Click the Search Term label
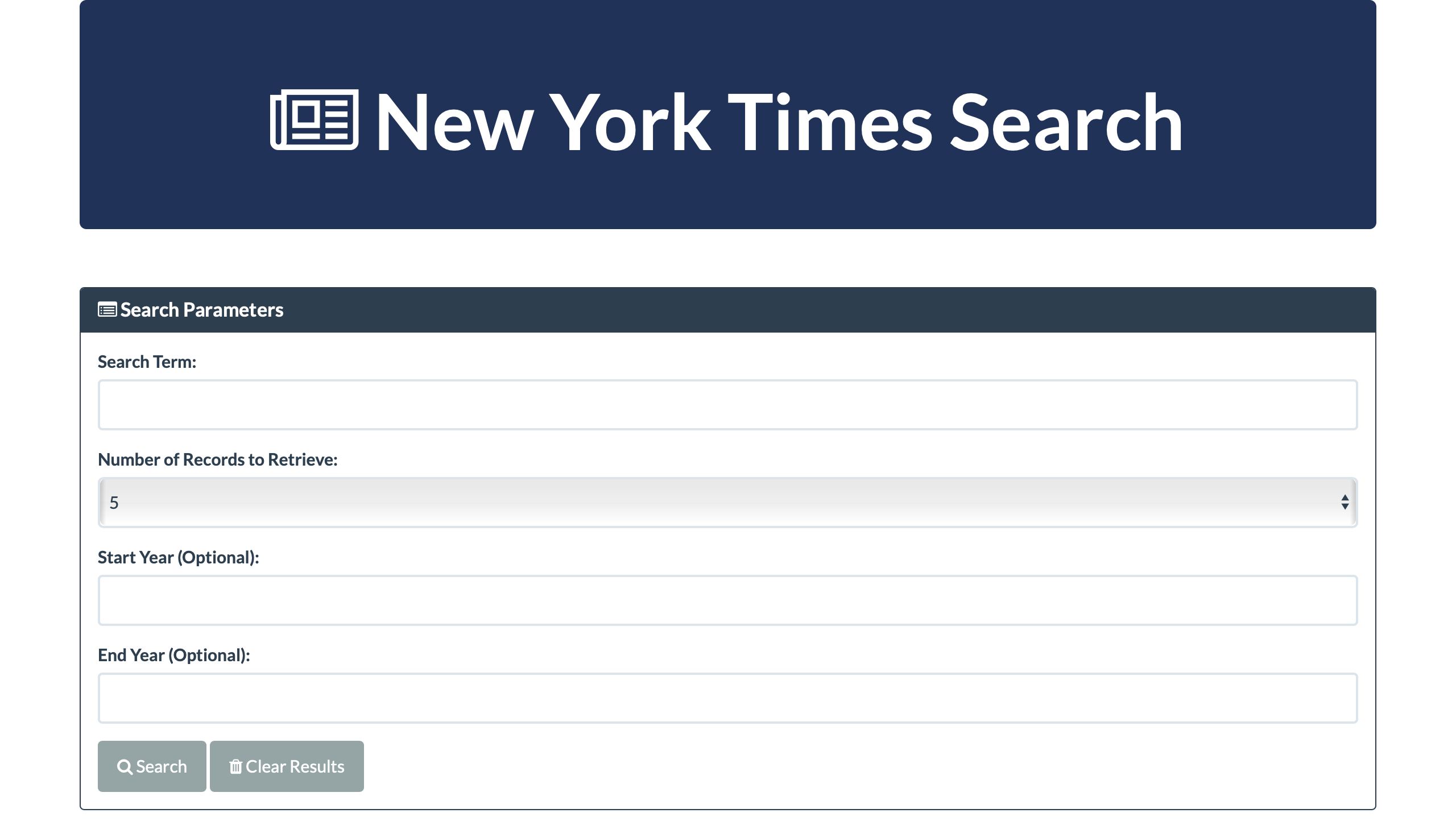The height and width of the screenshot is (838, 1456). 147,362
